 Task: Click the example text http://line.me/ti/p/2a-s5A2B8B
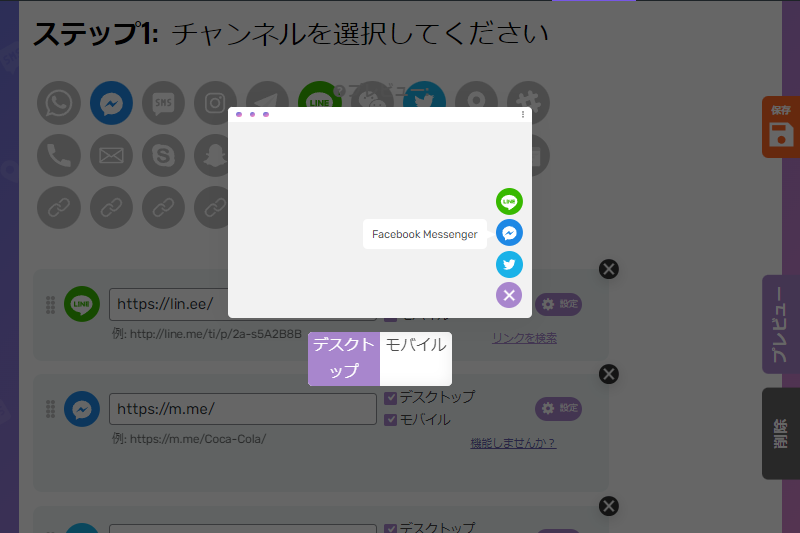coord(216,334)
